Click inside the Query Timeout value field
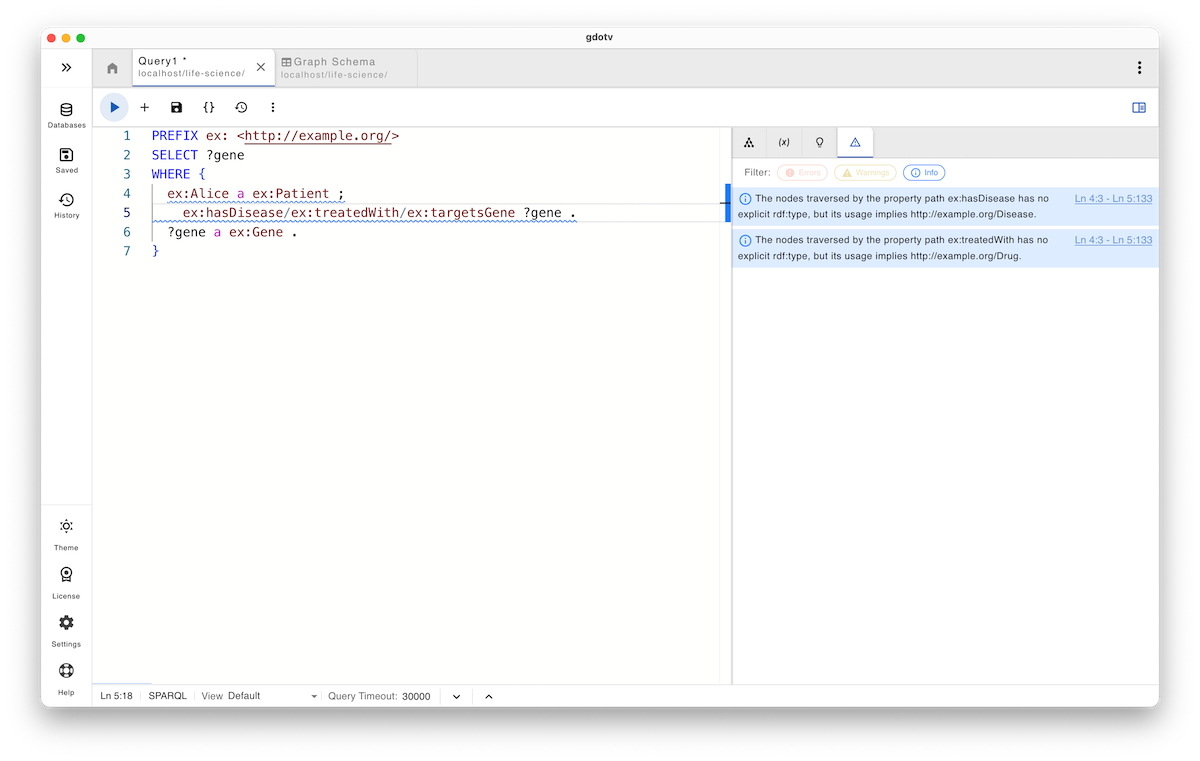The width and height of the screenshot is (1200, 761). [x=415, y=695]
